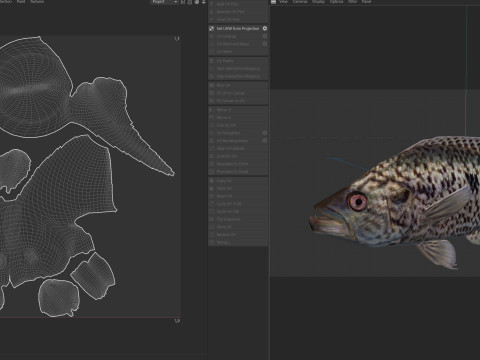Viewport: 480px width, 360px height.
Task: Select Clear UV Pins entry
Action: (238, 19)
